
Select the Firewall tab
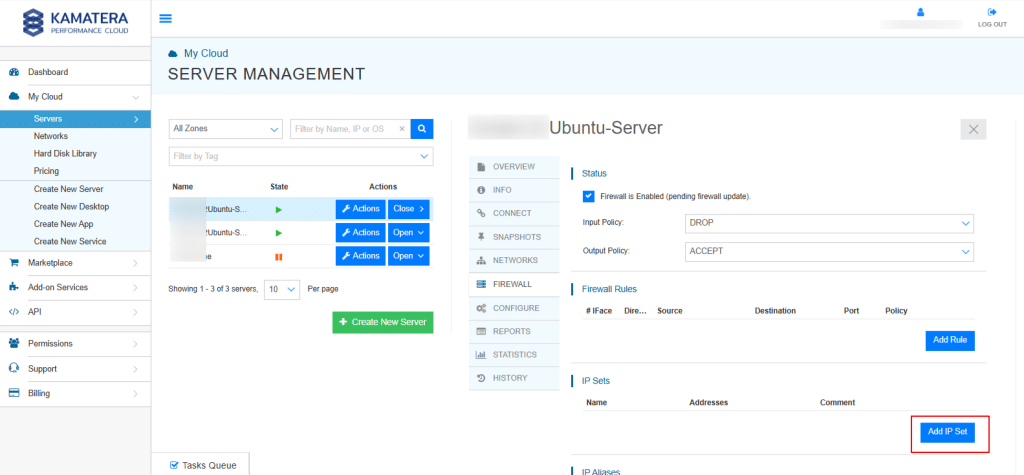point(514,285)
